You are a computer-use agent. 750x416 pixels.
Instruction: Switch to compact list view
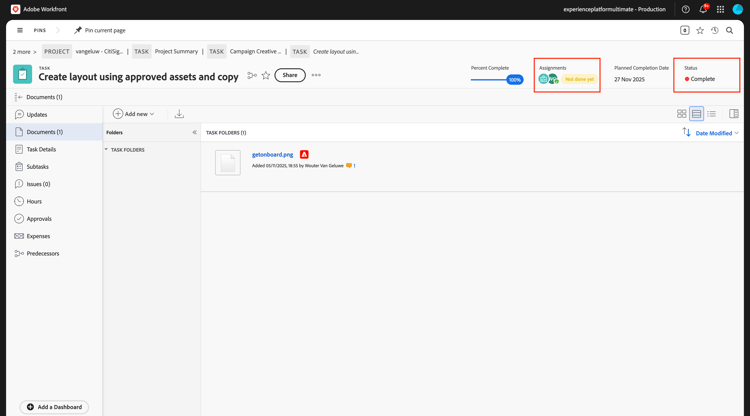click(711, 114)
